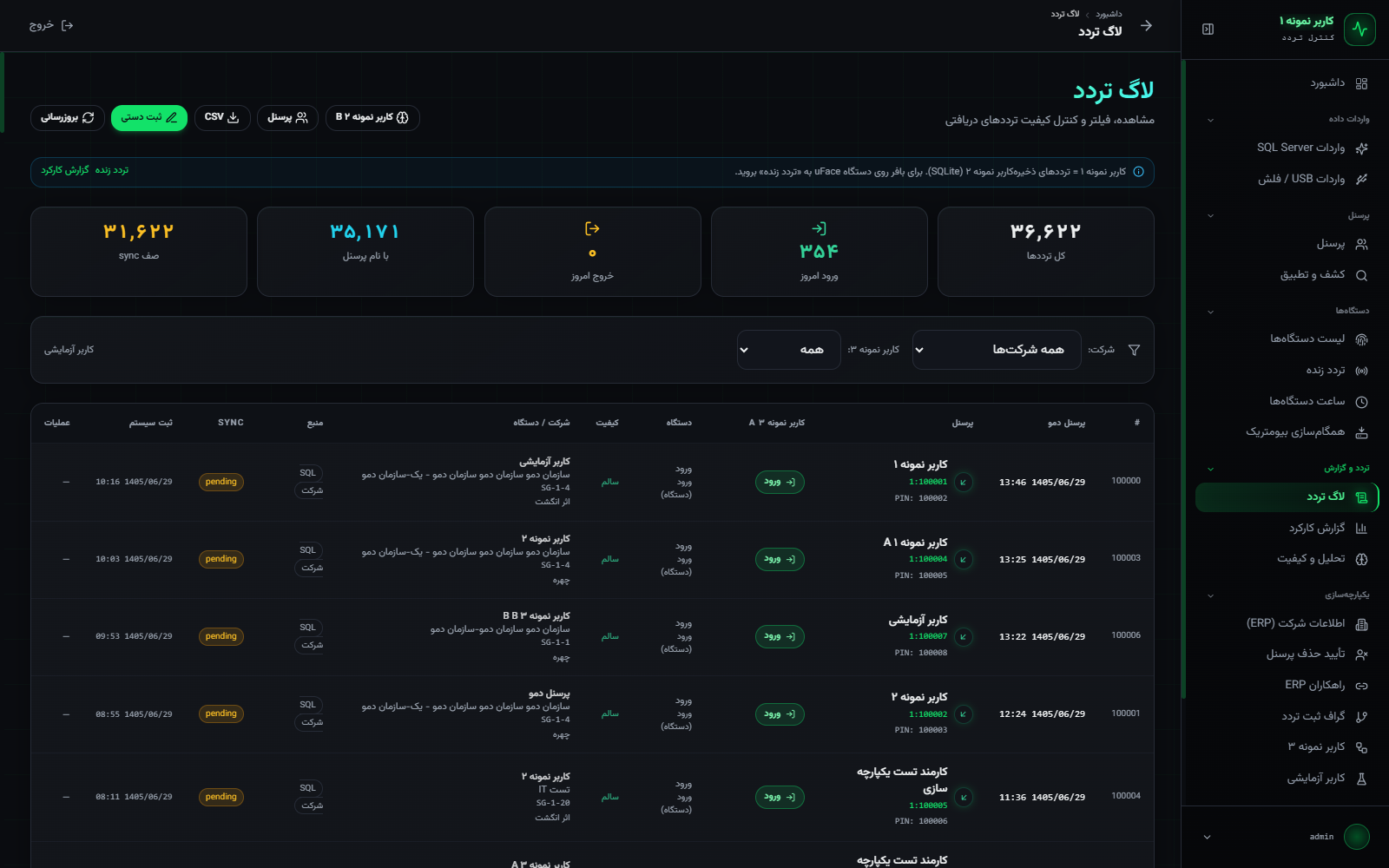Open تحلیل و کیفیت in the sidebar

(x=1287, y=559)
